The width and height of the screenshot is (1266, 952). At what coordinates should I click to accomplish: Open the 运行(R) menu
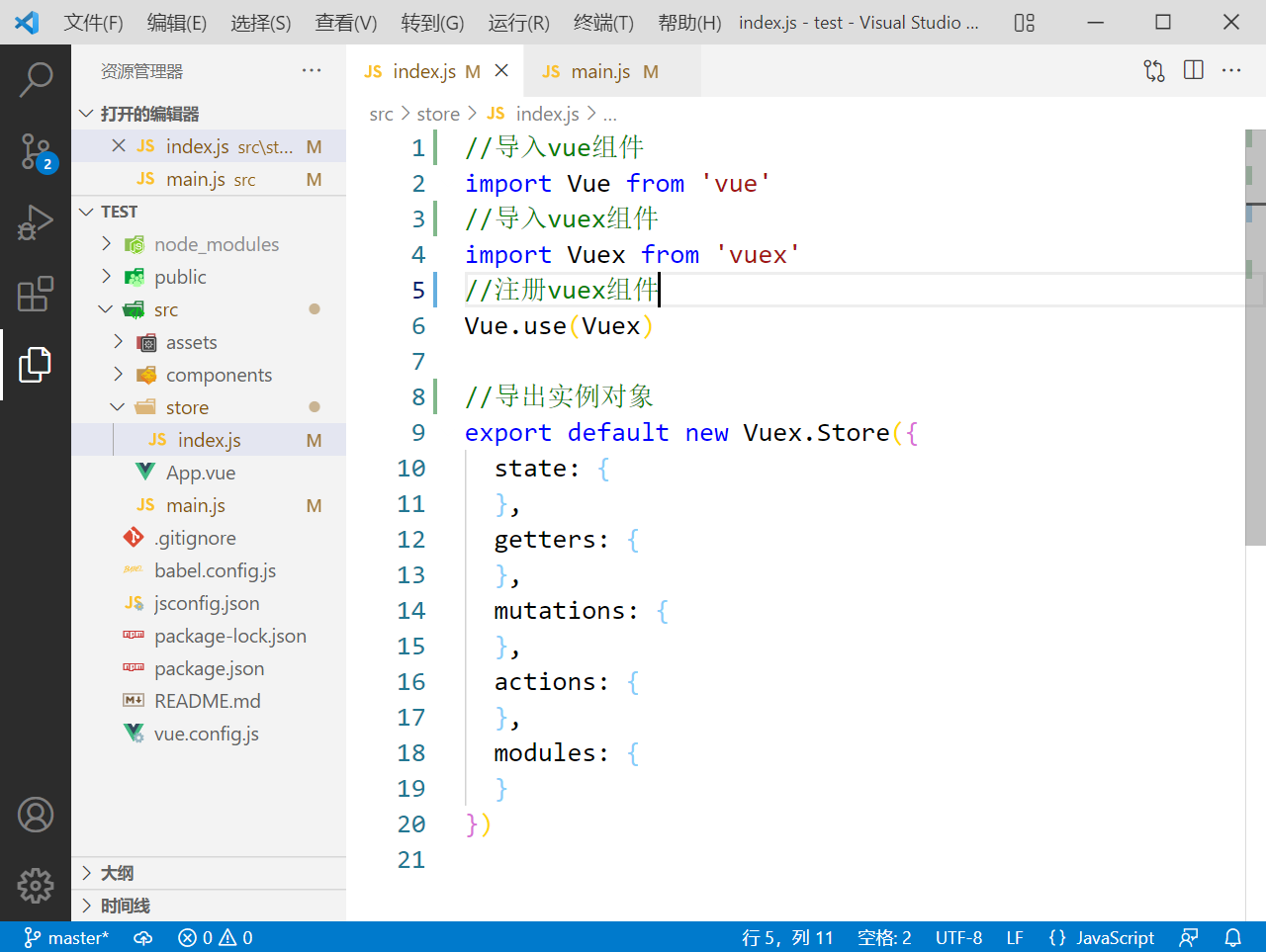(518, 23)
